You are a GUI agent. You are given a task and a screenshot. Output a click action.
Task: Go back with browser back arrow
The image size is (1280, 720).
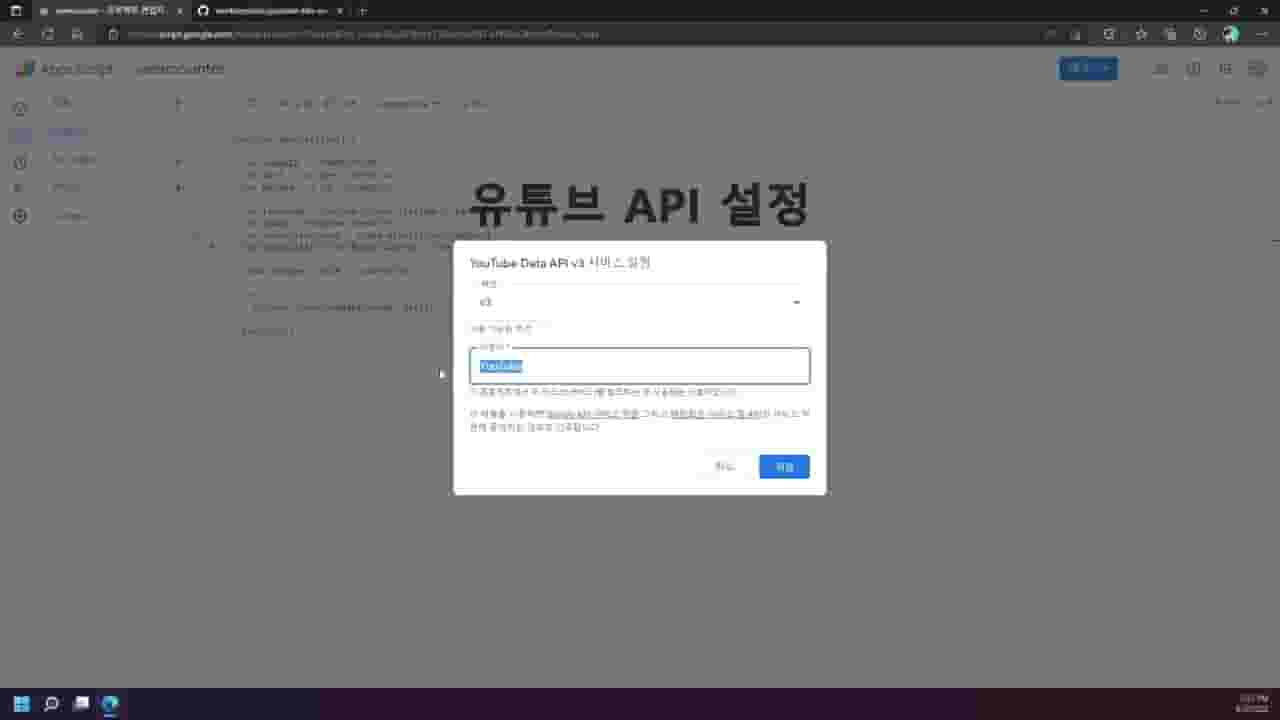coord(18,34)
